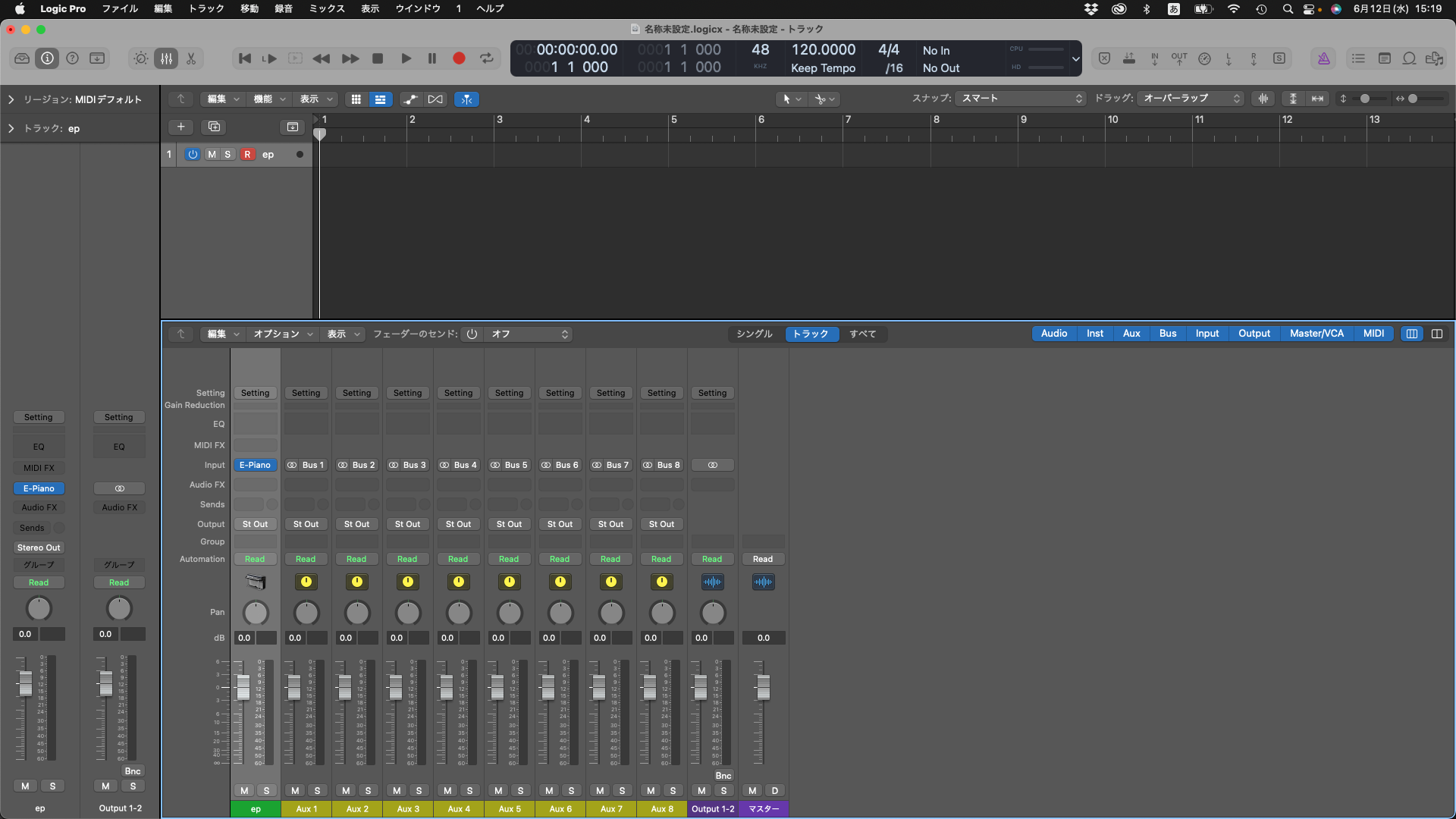Open the スナップ smart dropdown

tap(1021, 99)
